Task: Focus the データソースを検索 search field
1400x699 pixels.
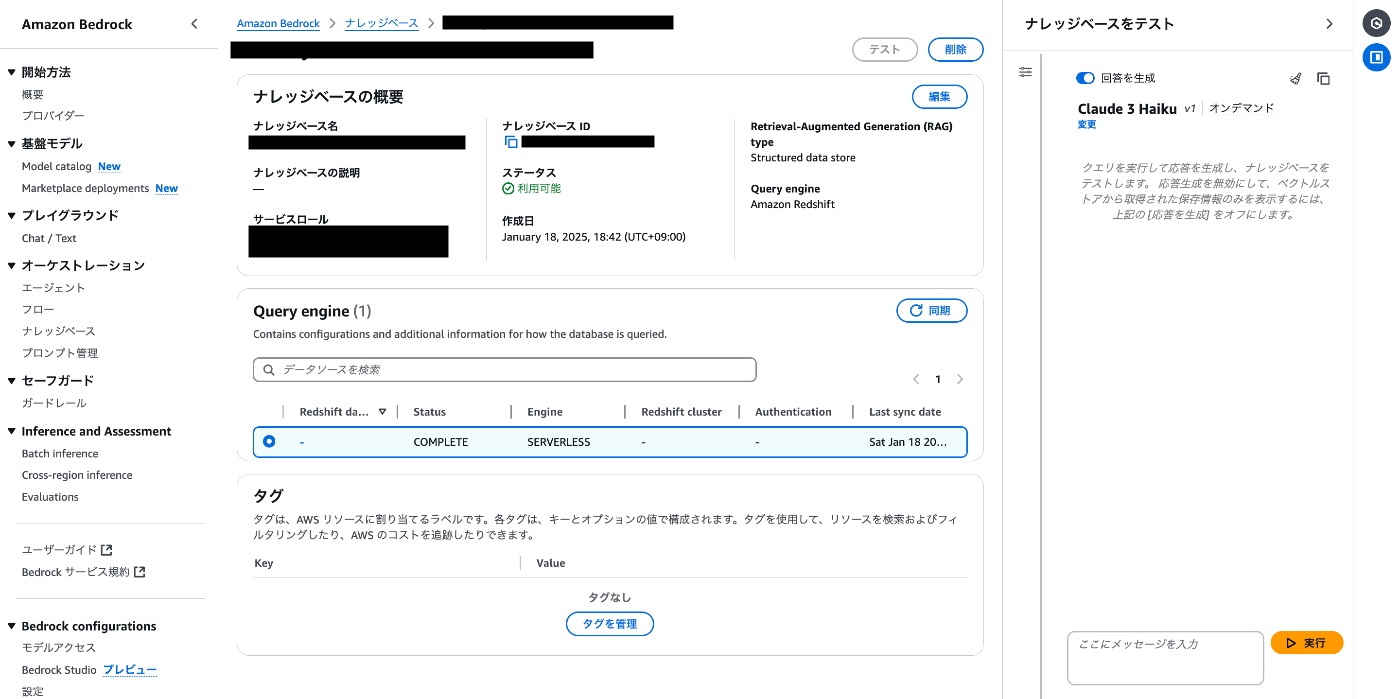Action: tap(505, 370)
